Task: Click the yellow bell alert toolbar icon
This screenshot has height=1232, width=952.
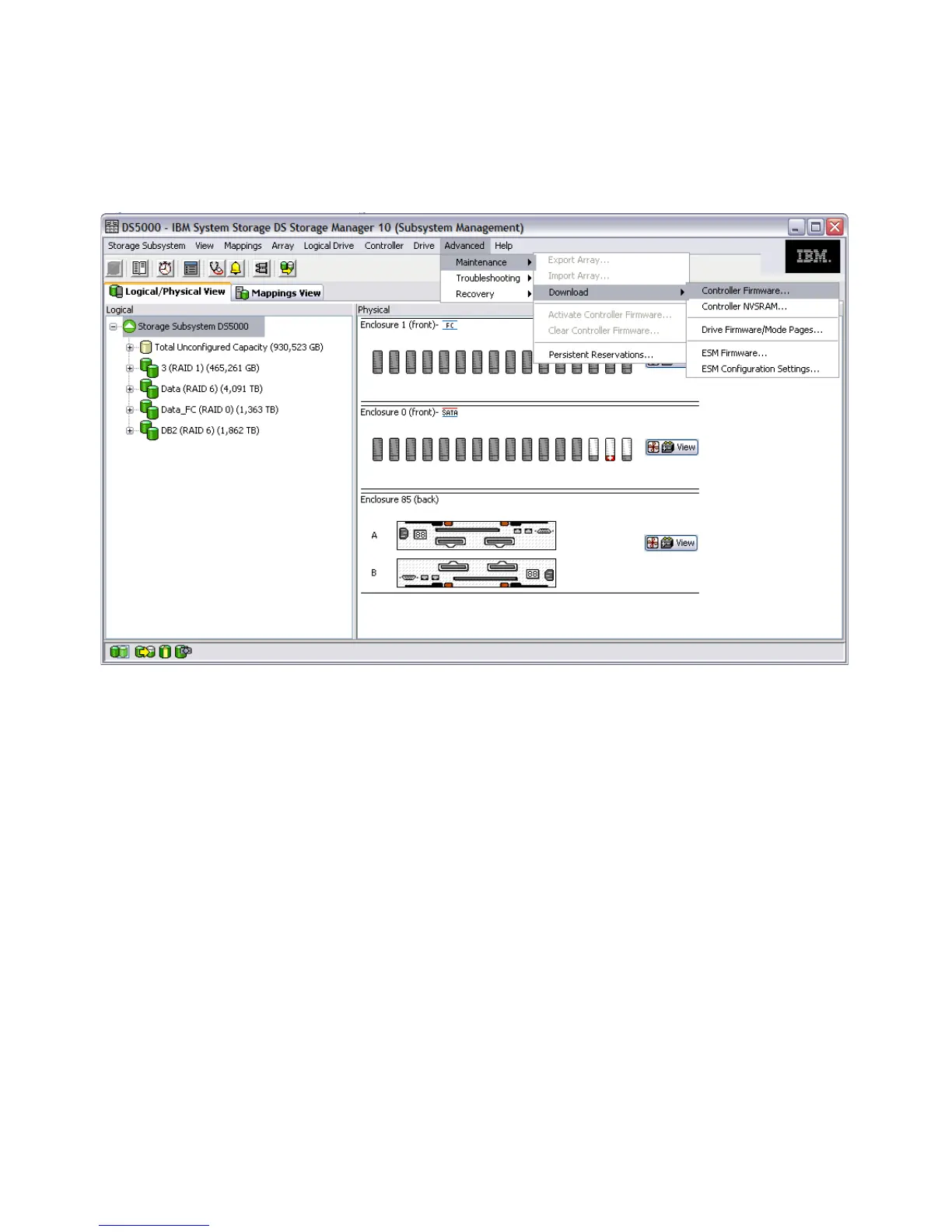Action: click(236, 268)
